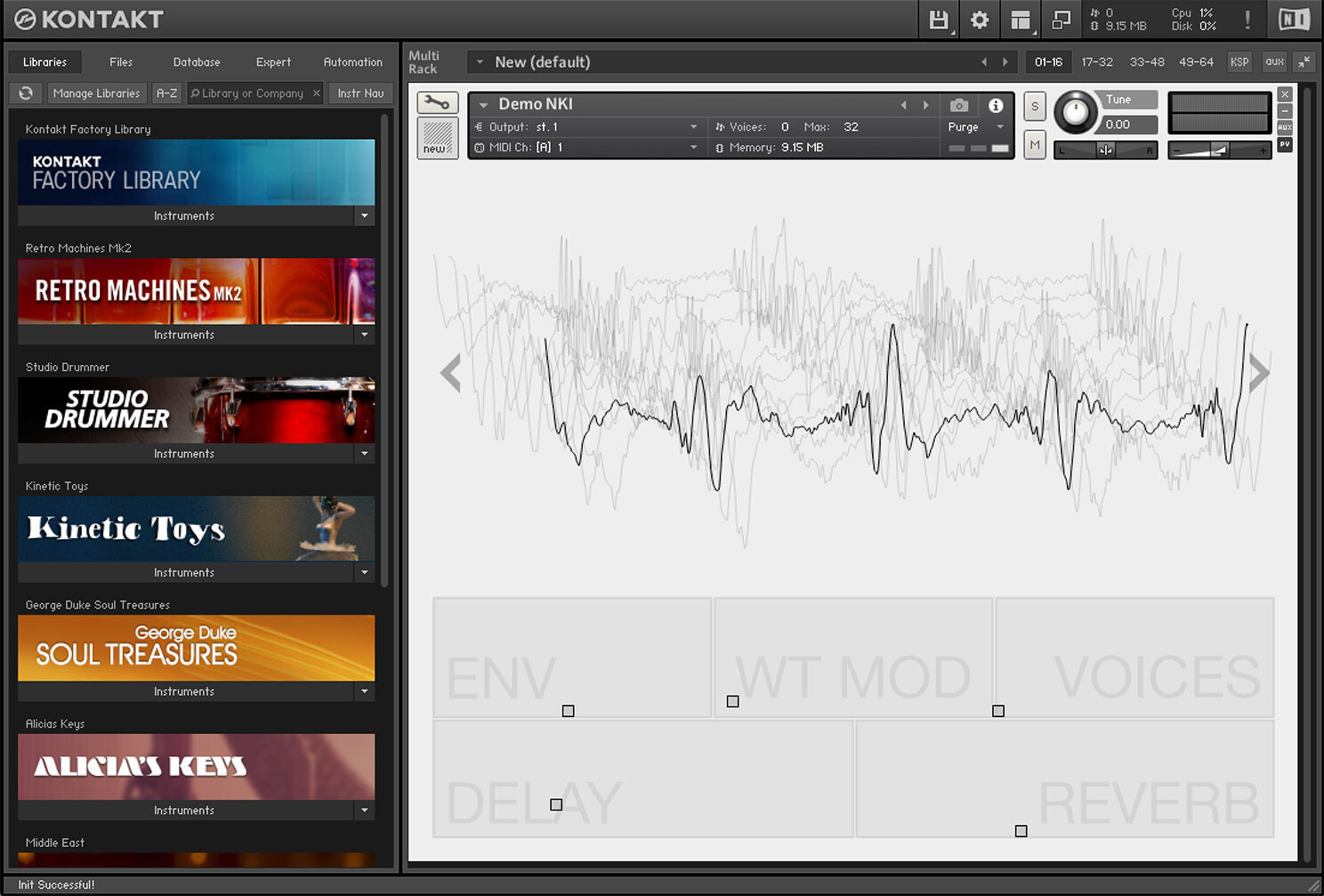Switch to the Database tab
Viewport: 1324px width, 896px height.
(196, 62)
